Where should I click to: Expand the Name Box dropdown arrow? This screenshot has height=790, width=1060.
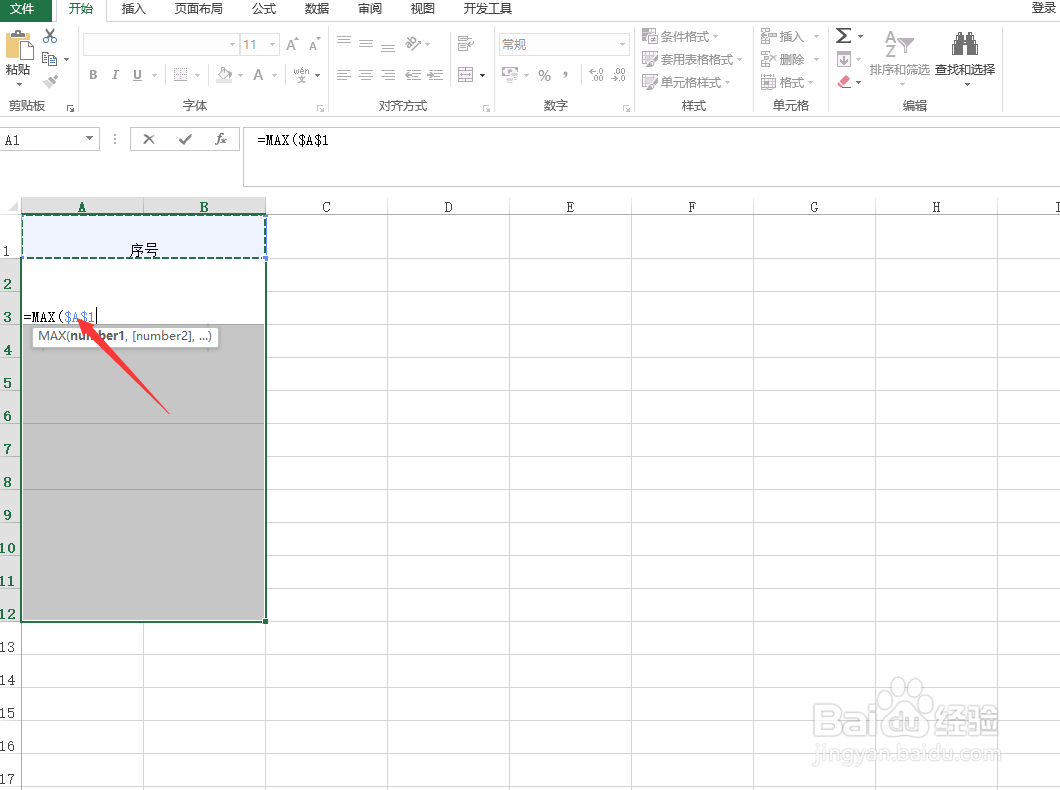89,139
